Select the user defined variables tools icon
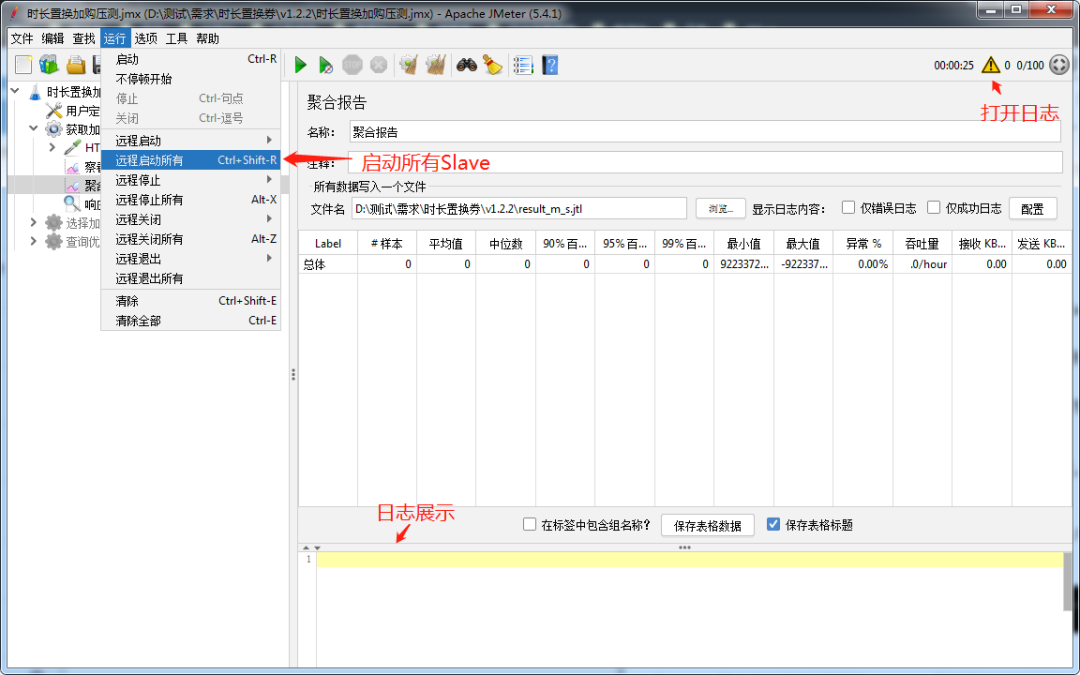Image resolution: width=1080 pixels, height=675 pixels. [54, 110]
